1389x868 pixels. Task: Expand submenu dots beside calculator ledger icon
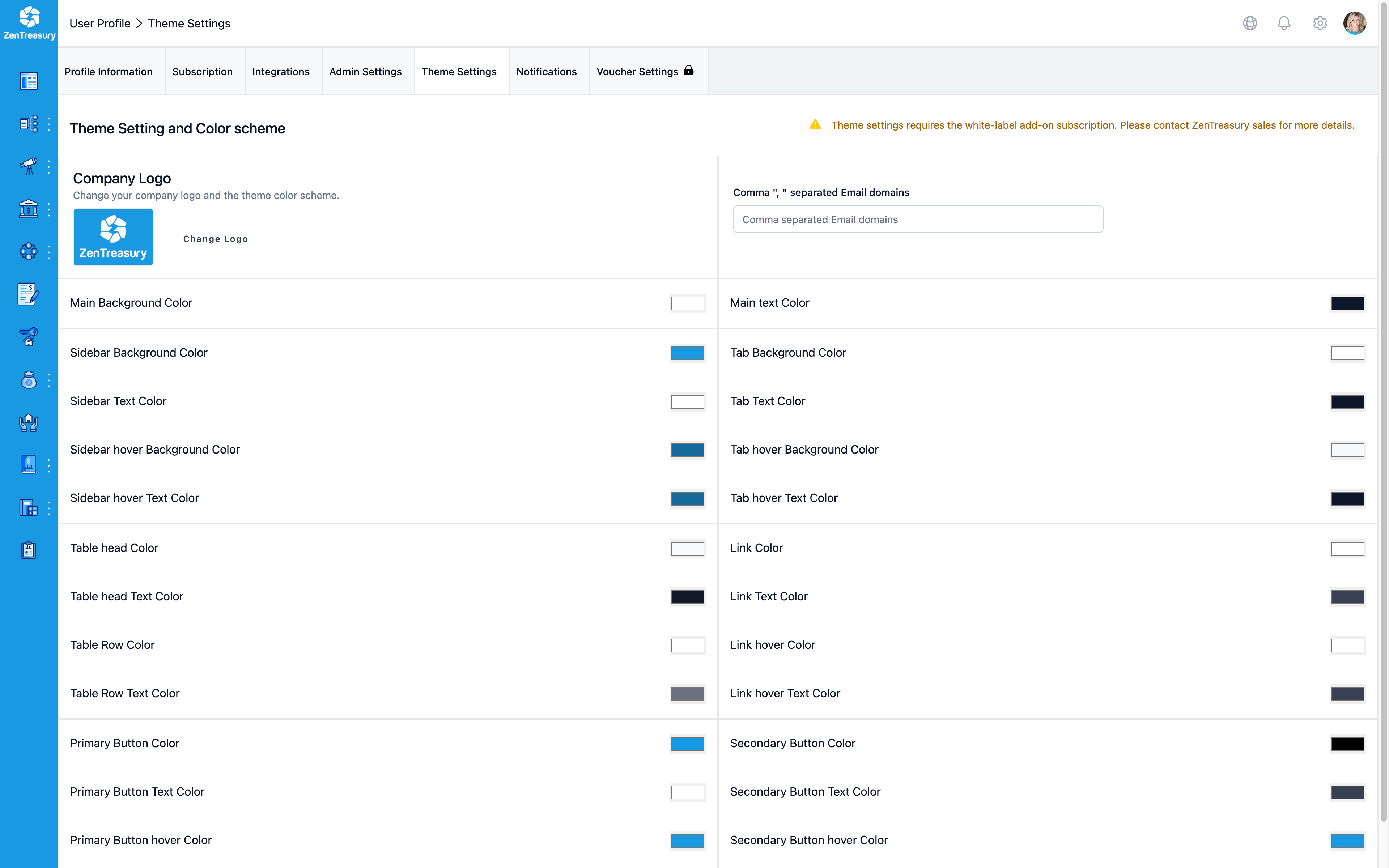pos(49,508)
